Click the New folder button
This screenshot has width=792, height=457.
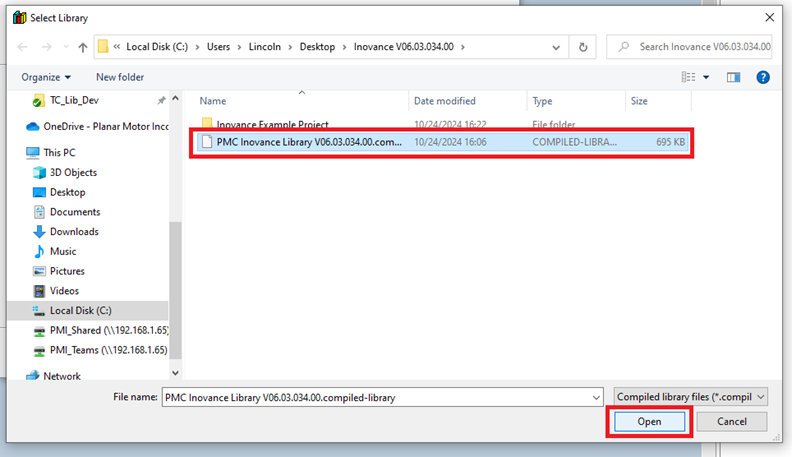pyautogui.click(x=120, y=77)
